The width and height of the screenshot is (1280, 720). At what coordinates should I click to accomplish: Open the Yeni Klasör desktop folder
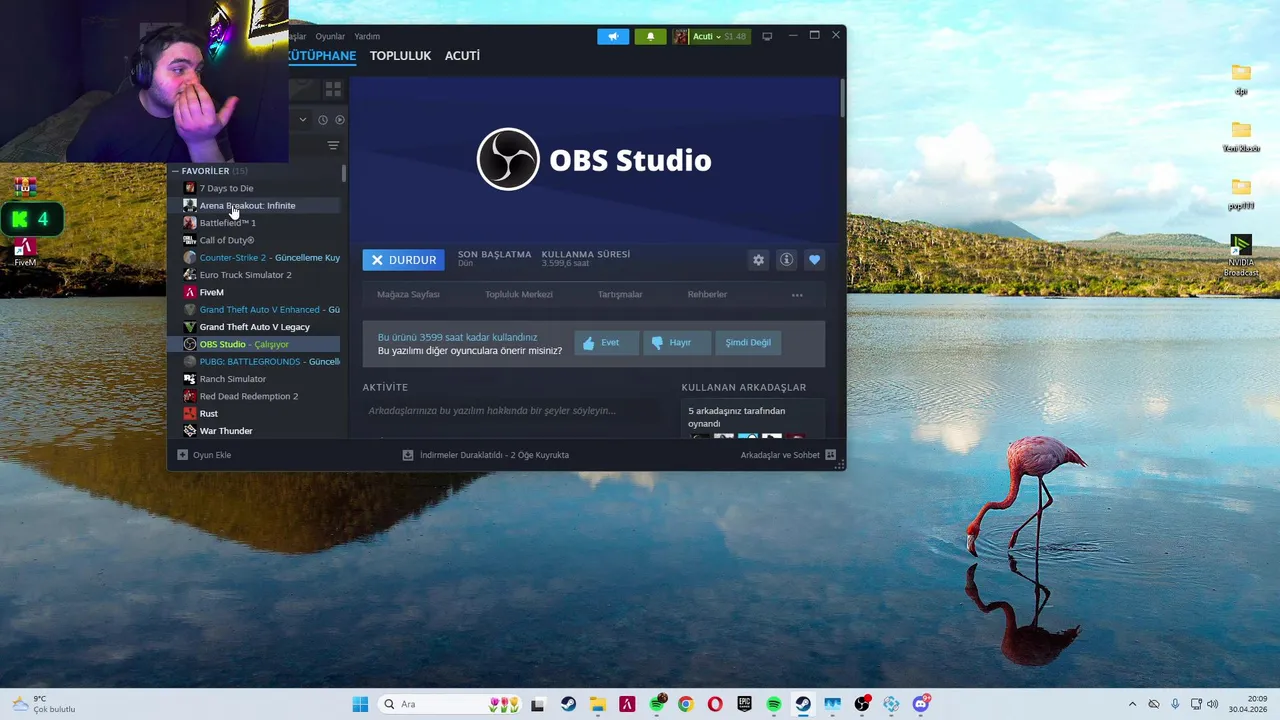click(x=1241, y=137)
